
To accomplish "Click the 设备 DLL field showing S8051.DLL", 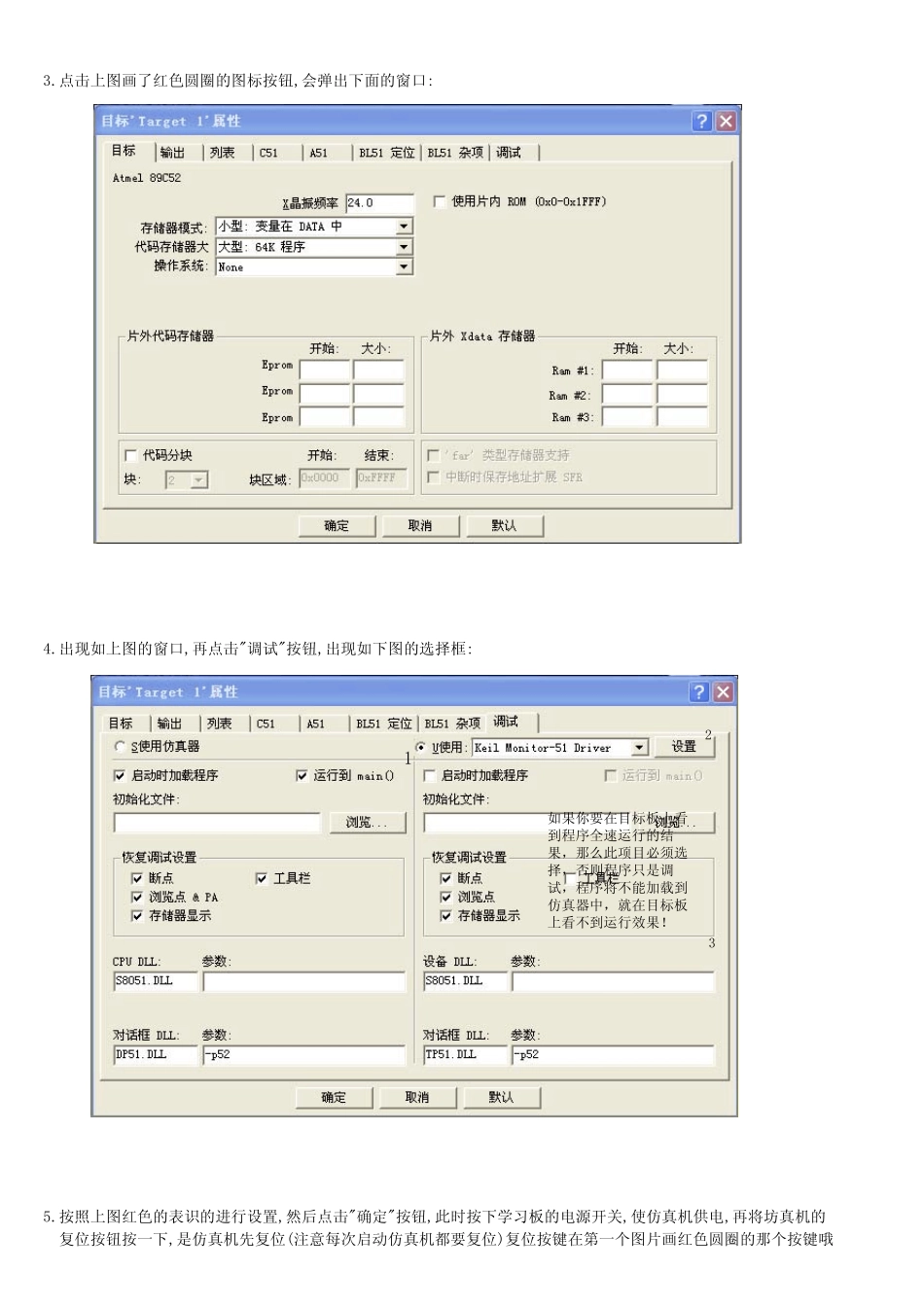I will 465,981.
